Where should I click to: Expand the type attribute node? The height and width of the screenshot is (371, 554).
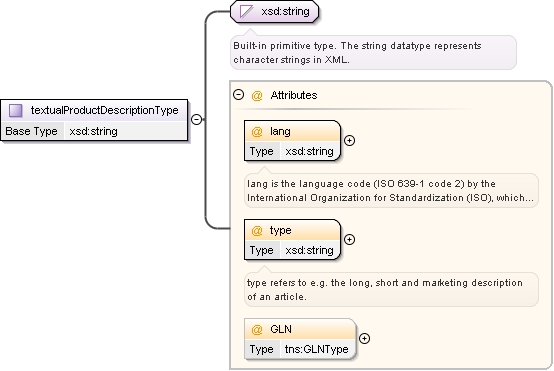(349, 240)
